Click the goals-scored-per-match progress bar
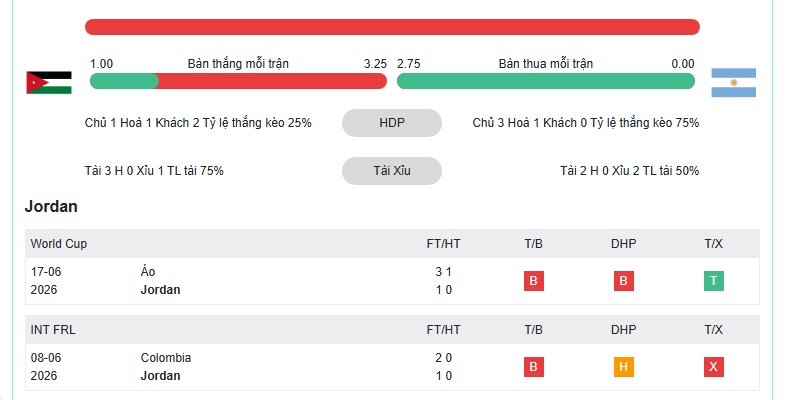This screenshot has width=800, height=400. click(238, 81)
